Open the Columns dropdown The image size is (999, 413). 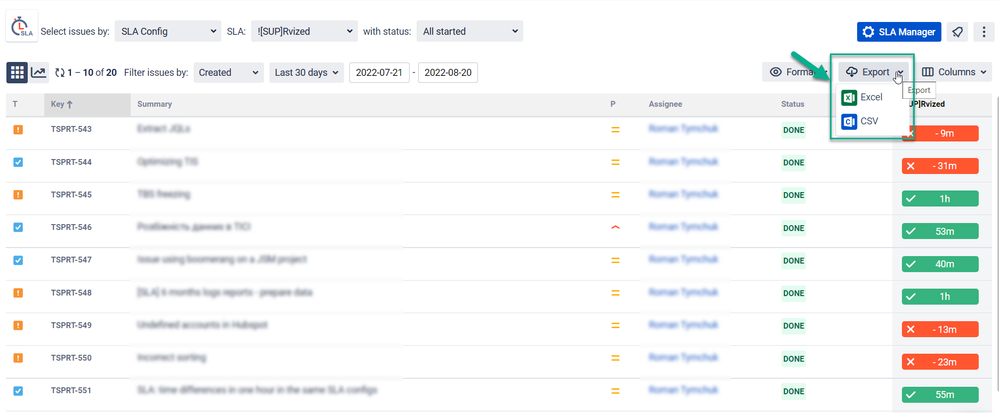pyautogui.click(x=954, y=72)
